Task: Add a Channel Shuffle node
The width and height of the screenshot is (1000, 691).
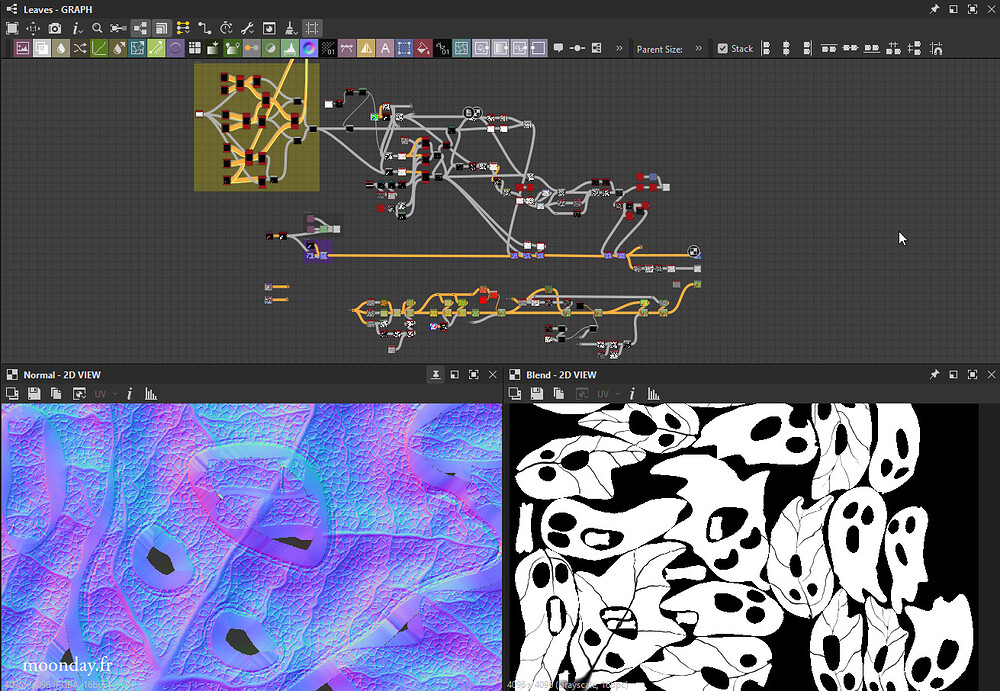Action: (80, 48)
